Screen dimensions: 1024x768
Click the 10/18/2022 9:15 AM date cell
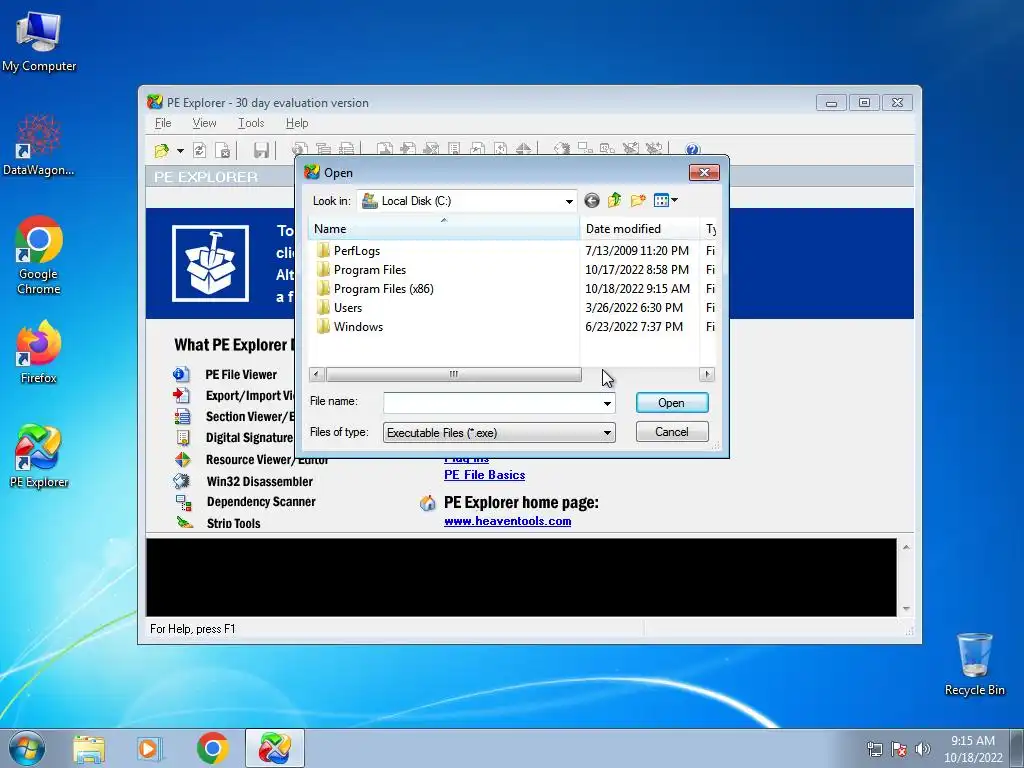(x=637, y=289)
